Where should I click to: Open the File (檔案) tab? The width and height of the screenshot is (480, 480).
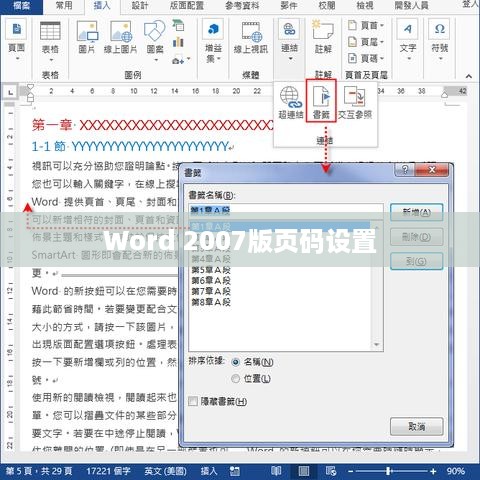tap(21, 6)
